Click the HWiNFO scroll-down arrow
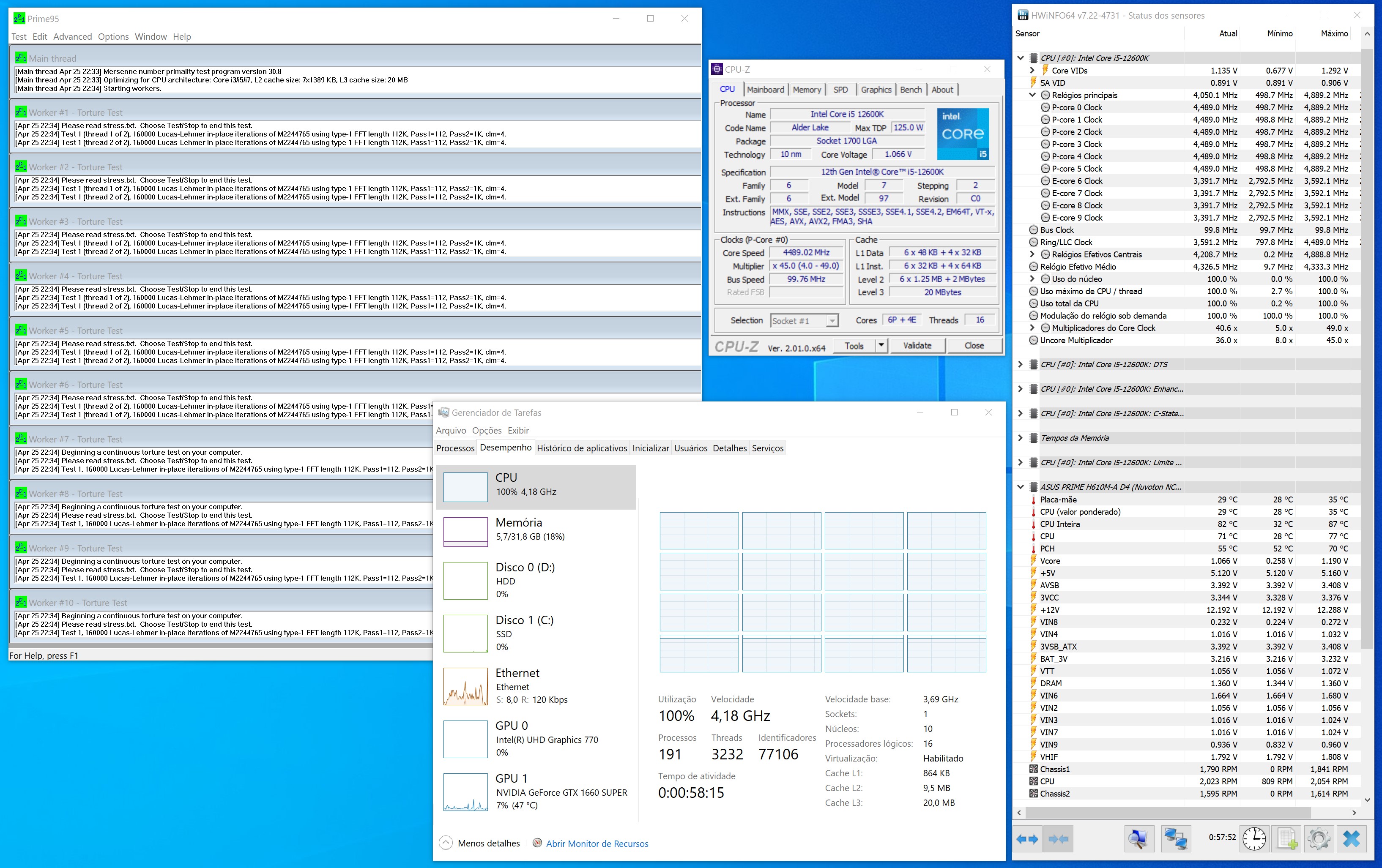 click(x=1367, y=800)
